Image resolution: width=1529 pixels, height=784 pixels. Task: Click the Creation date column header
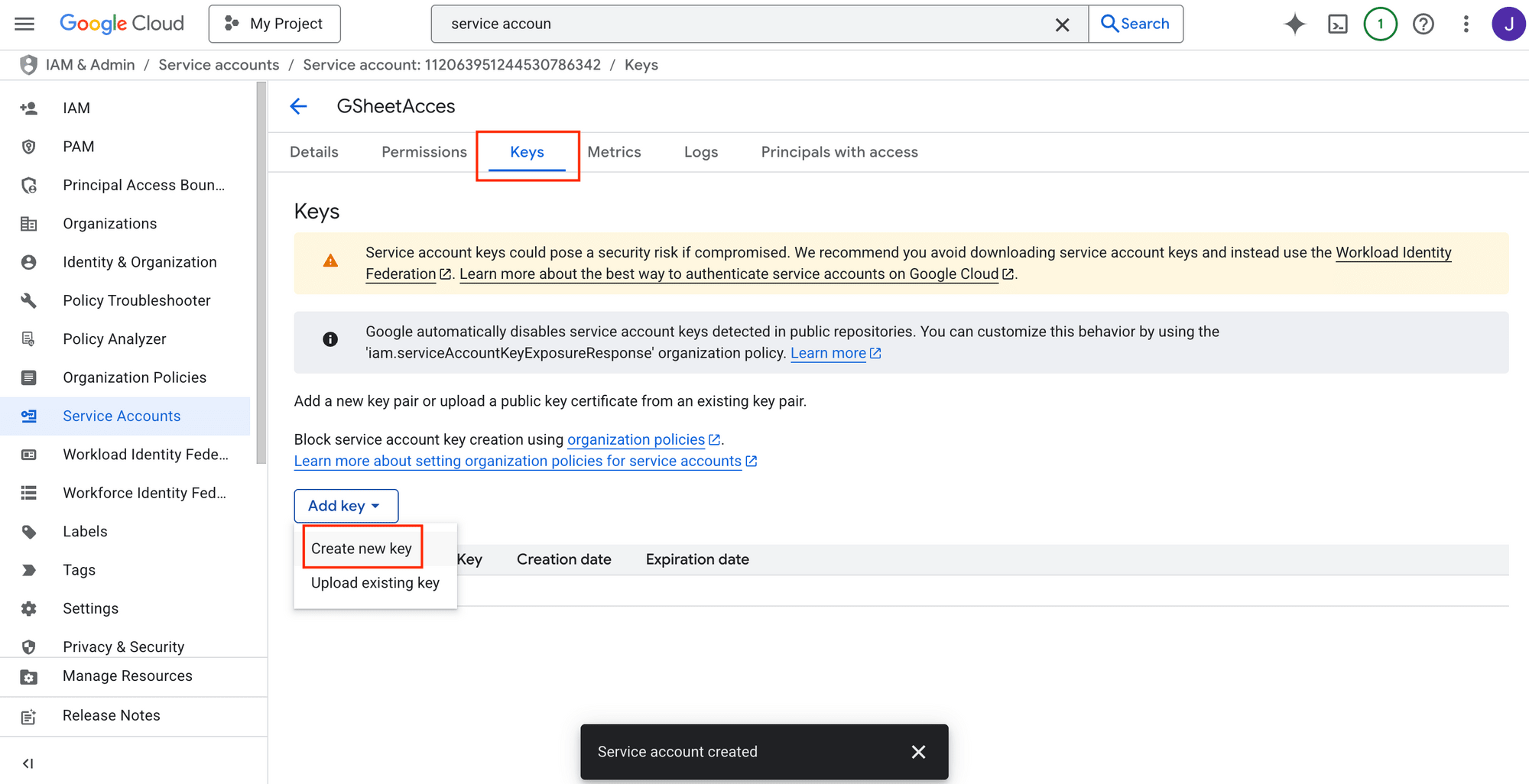563,559
